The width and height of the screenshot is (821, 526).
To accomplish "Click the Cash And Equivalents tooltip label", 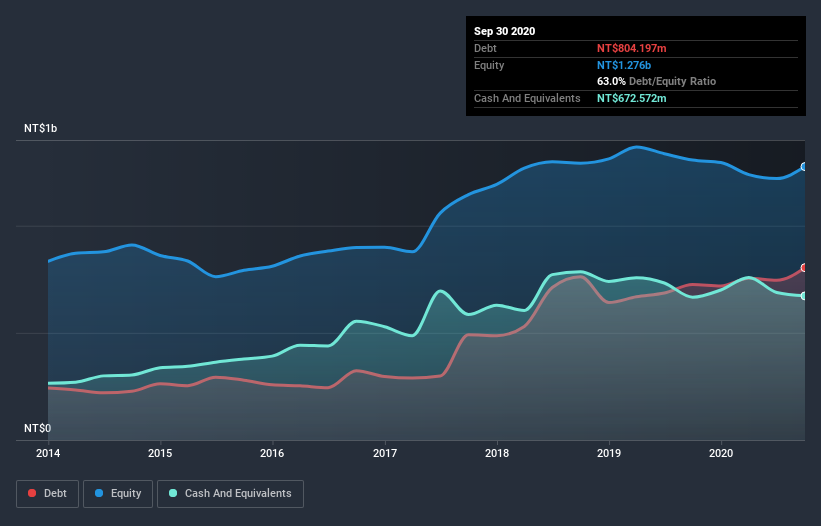I will coord(527,98).
